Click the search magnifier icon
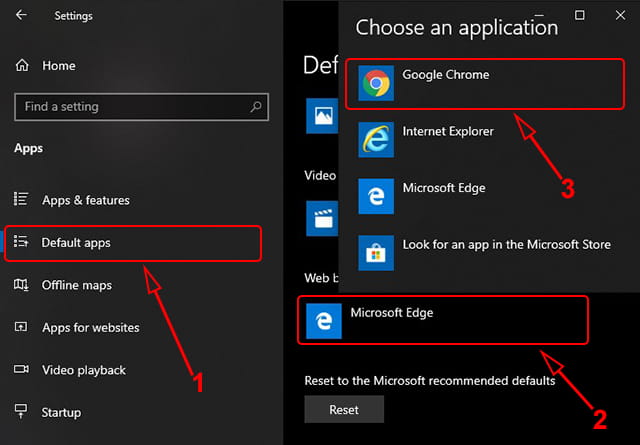 point(256,107)
